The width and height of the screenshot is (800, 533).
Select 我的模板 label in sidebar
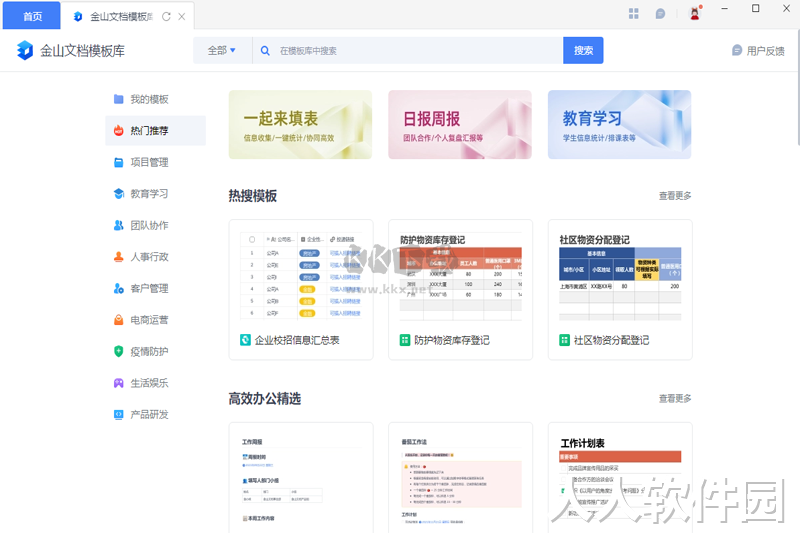[149, 99]
